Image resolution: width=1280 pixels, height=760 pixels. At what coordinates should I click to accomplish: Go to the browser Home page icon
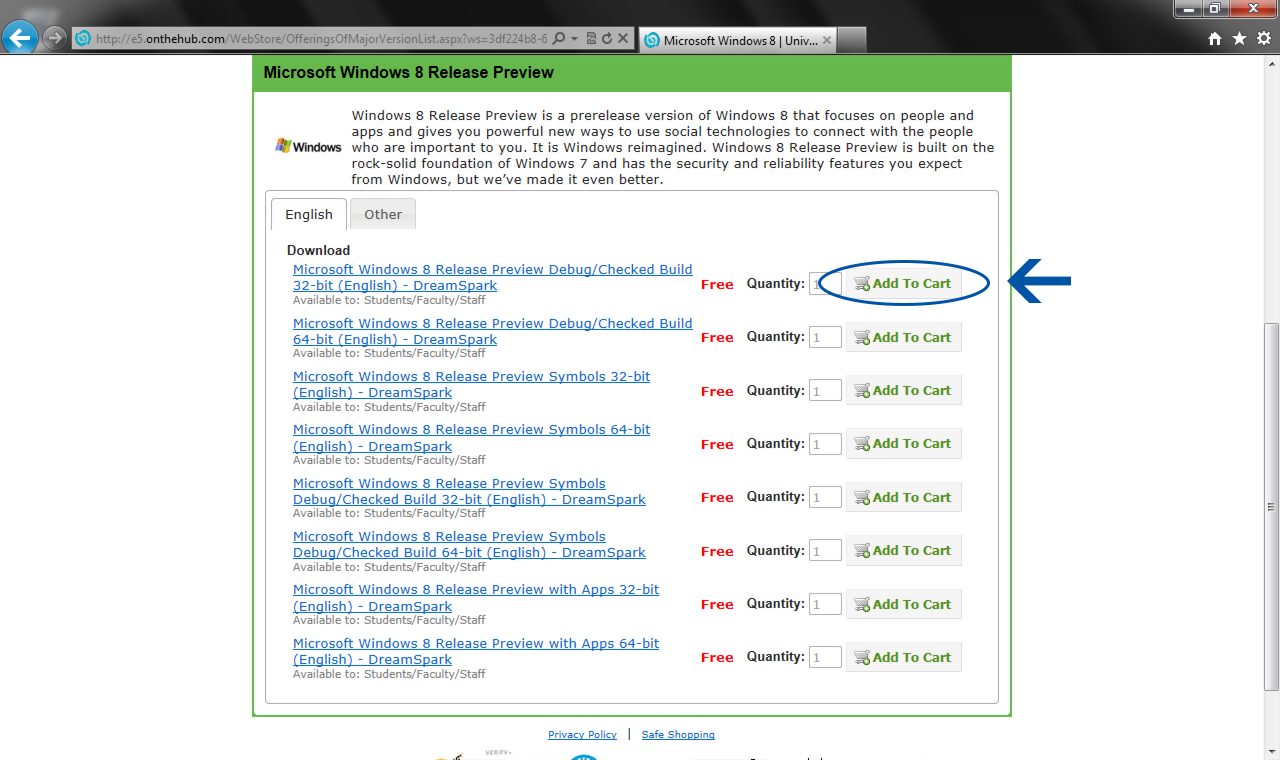click(x=1215, y=39)
